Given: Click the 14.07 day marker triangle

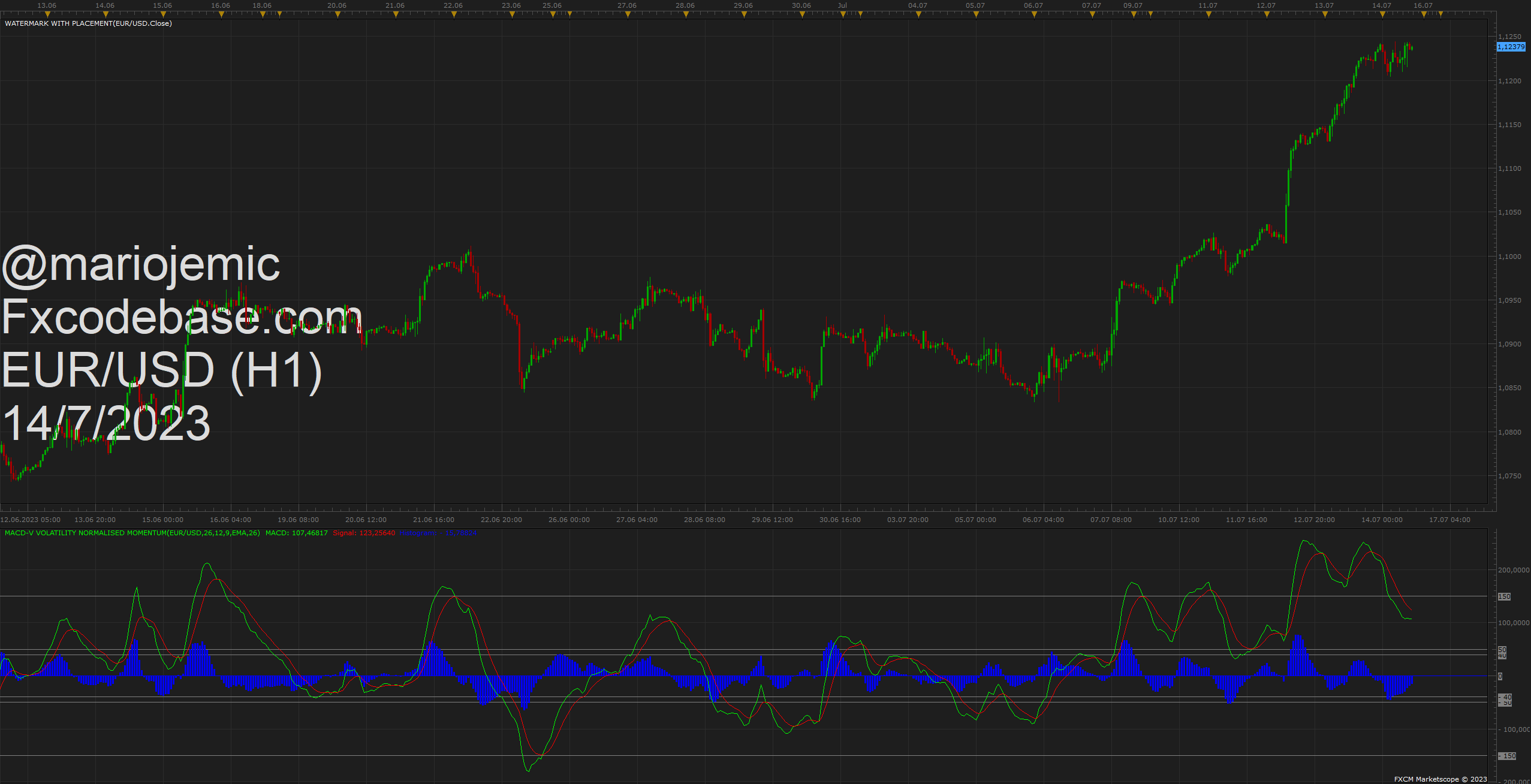Looking at the screenshot, I should (1382, 14).
